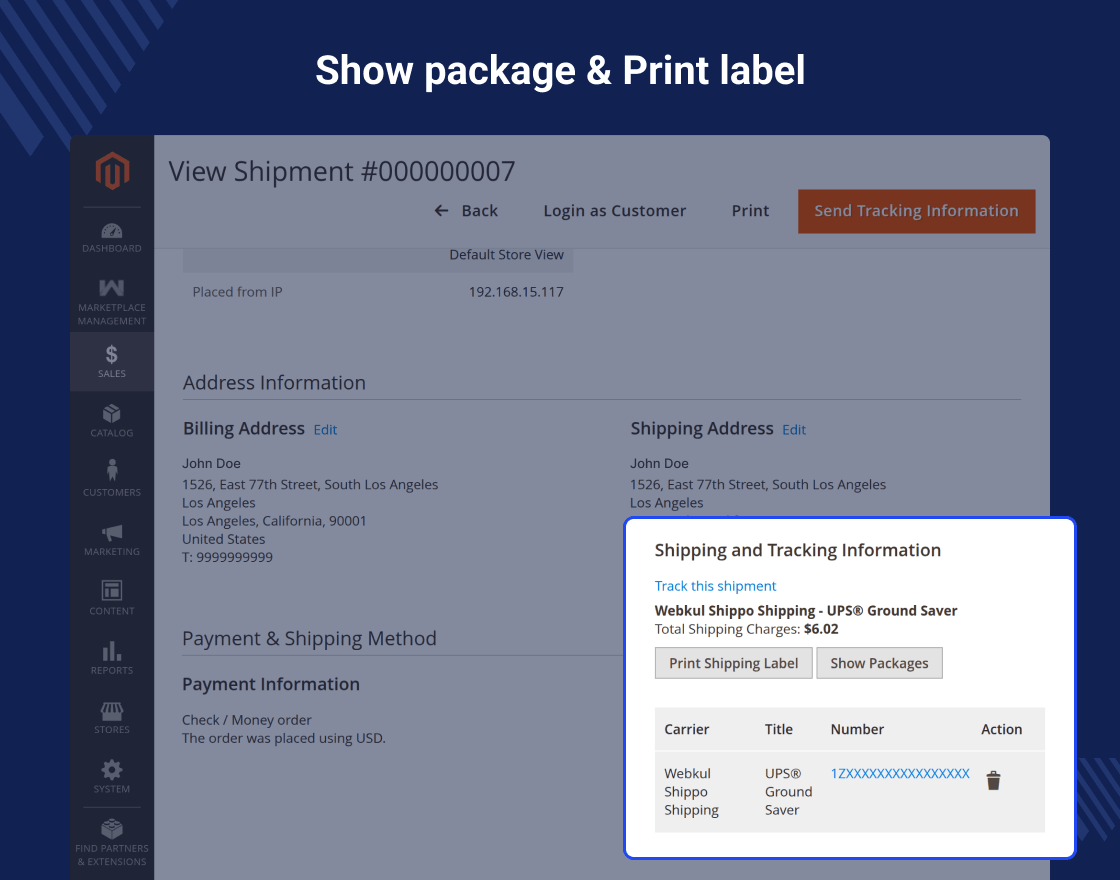
Task: Click the Default Store View text
Action: tap(506, 254)
